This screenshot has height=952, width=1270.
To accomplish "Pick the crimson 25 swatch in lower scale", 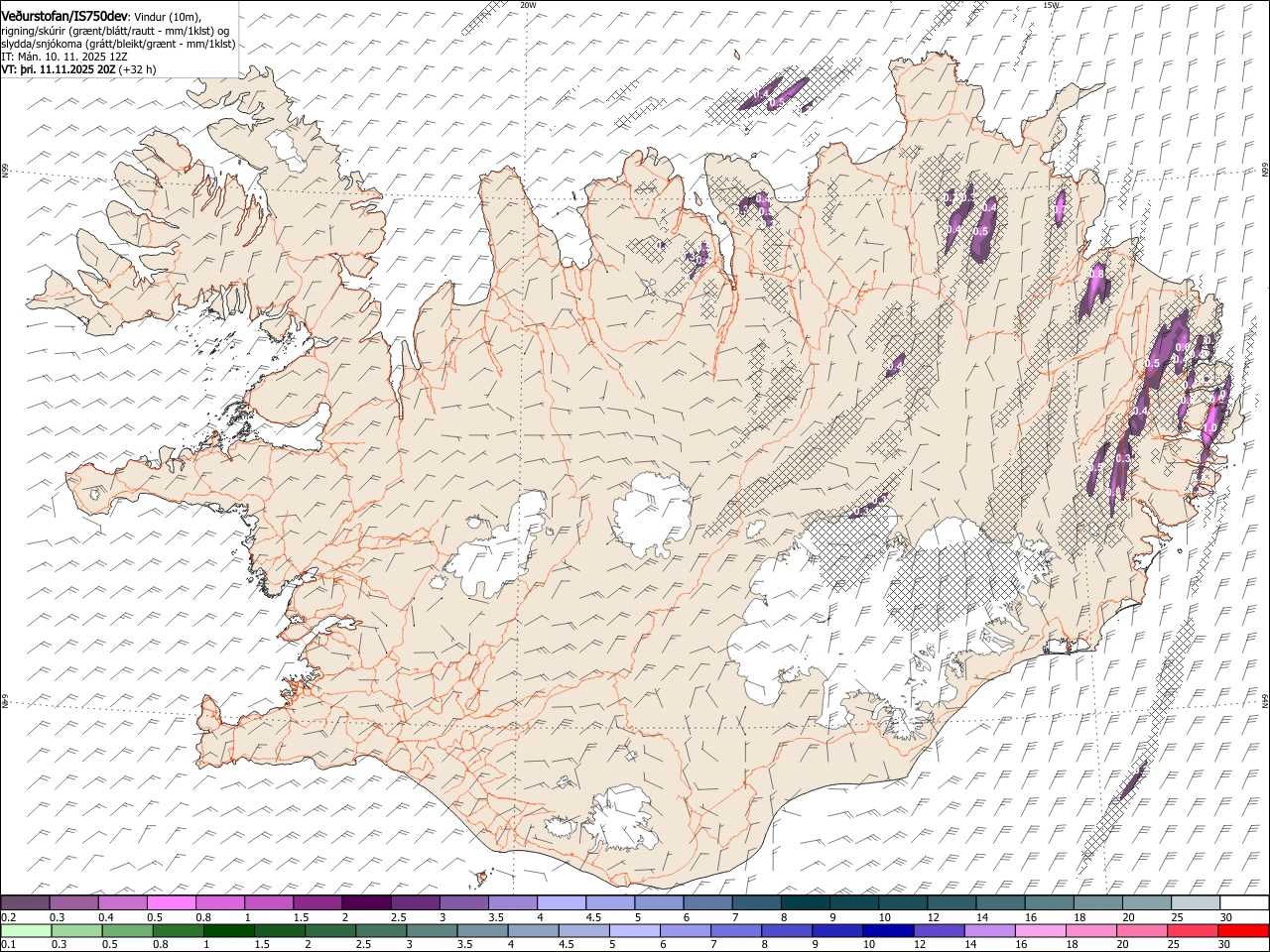I will click(1192, 931).
